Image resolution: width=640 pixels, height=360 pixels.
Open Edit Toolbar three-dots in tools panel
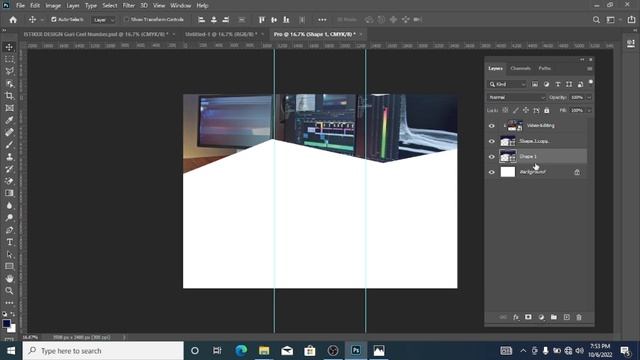9,303
